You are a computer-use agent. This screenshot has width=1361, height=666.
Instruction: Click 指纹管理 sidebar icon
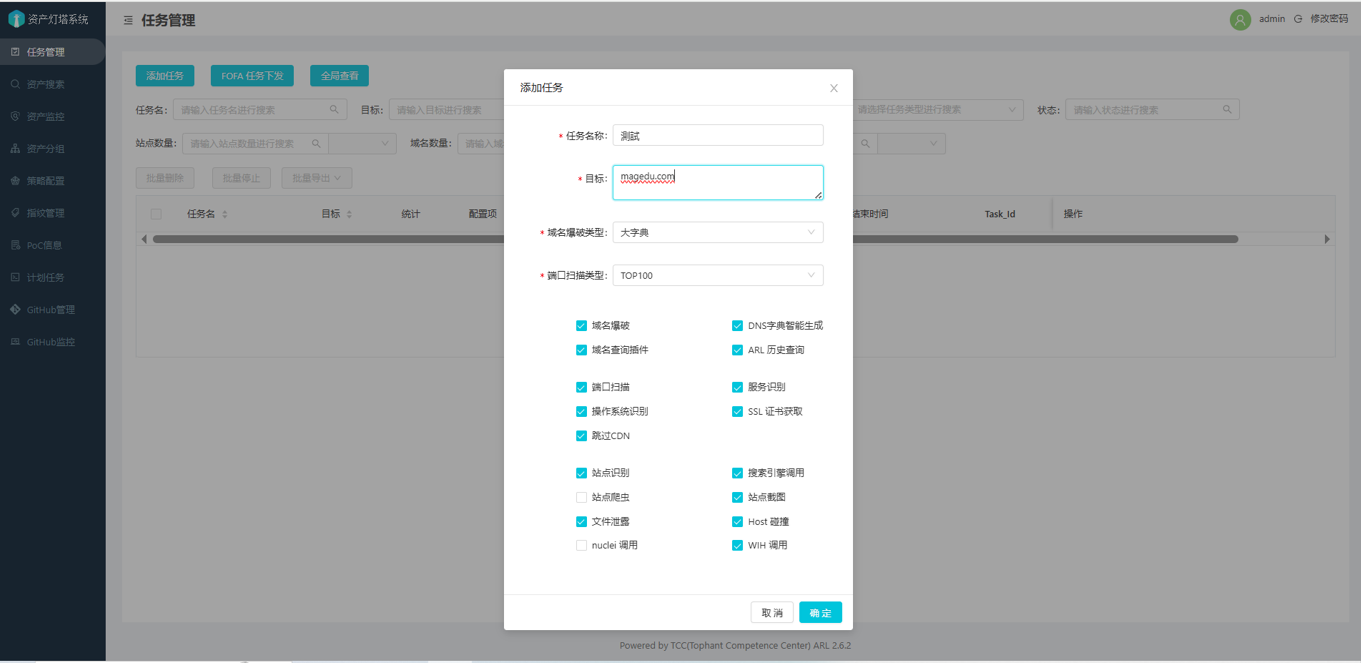pyautogui.click(x=15, y=213)
